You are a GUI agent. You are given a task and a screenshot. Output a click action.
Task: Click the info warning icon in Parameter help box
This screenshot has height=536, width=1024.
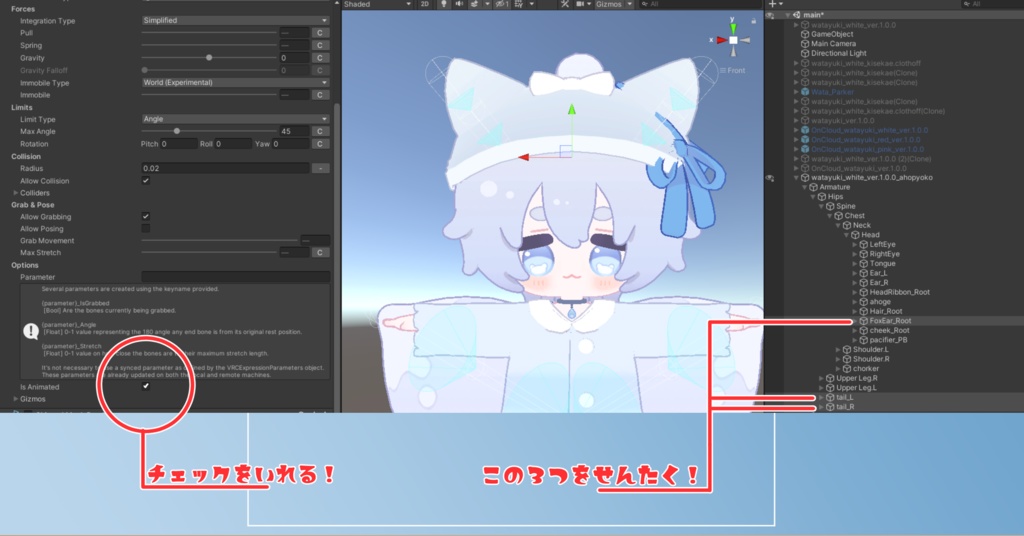tap(31, 332)
